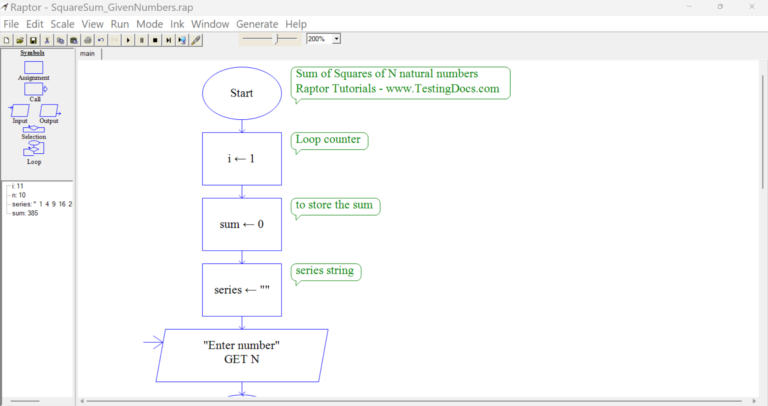
Task: Open the 200% zoom dropdown
Action: tap(336, 39)
